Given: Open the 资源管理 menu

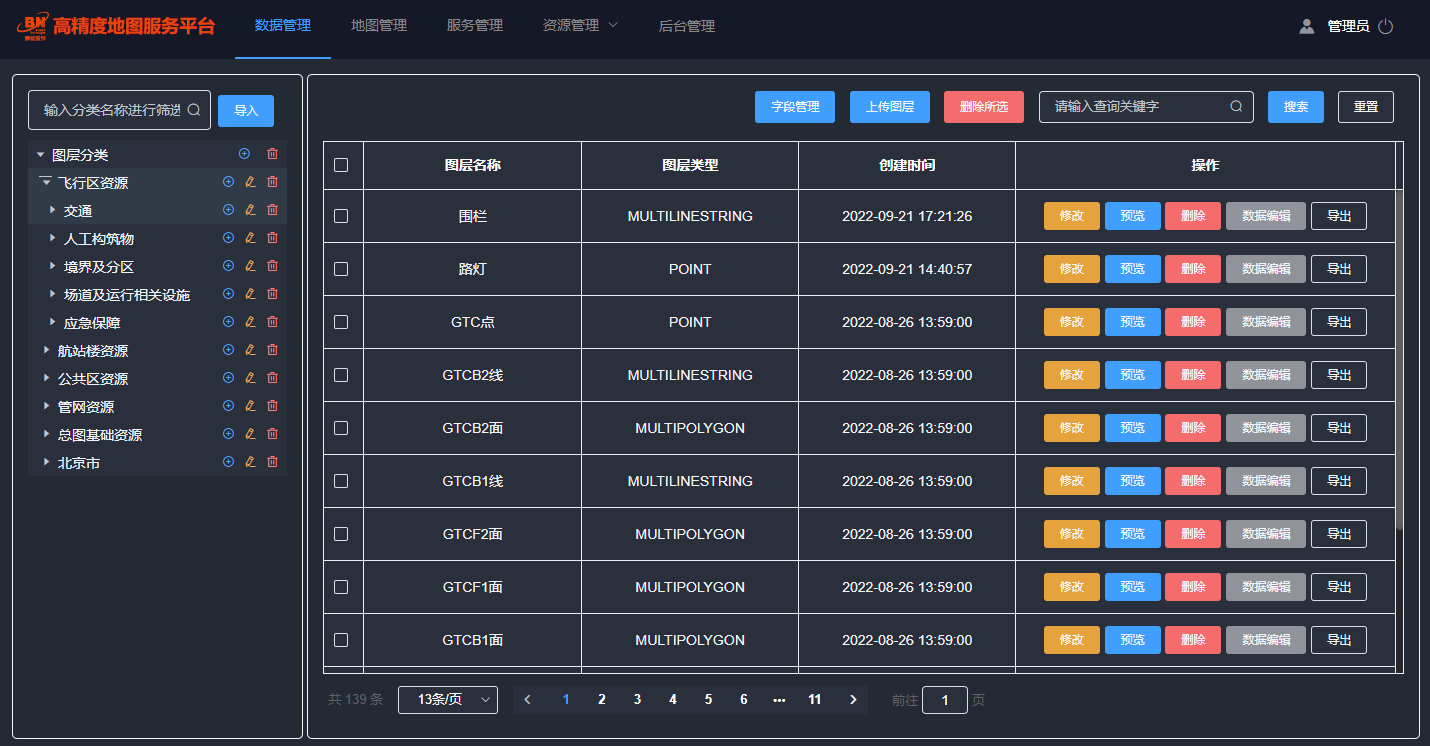Looking at the screenshot, I should pyautogui.click(x=580, y=26).
